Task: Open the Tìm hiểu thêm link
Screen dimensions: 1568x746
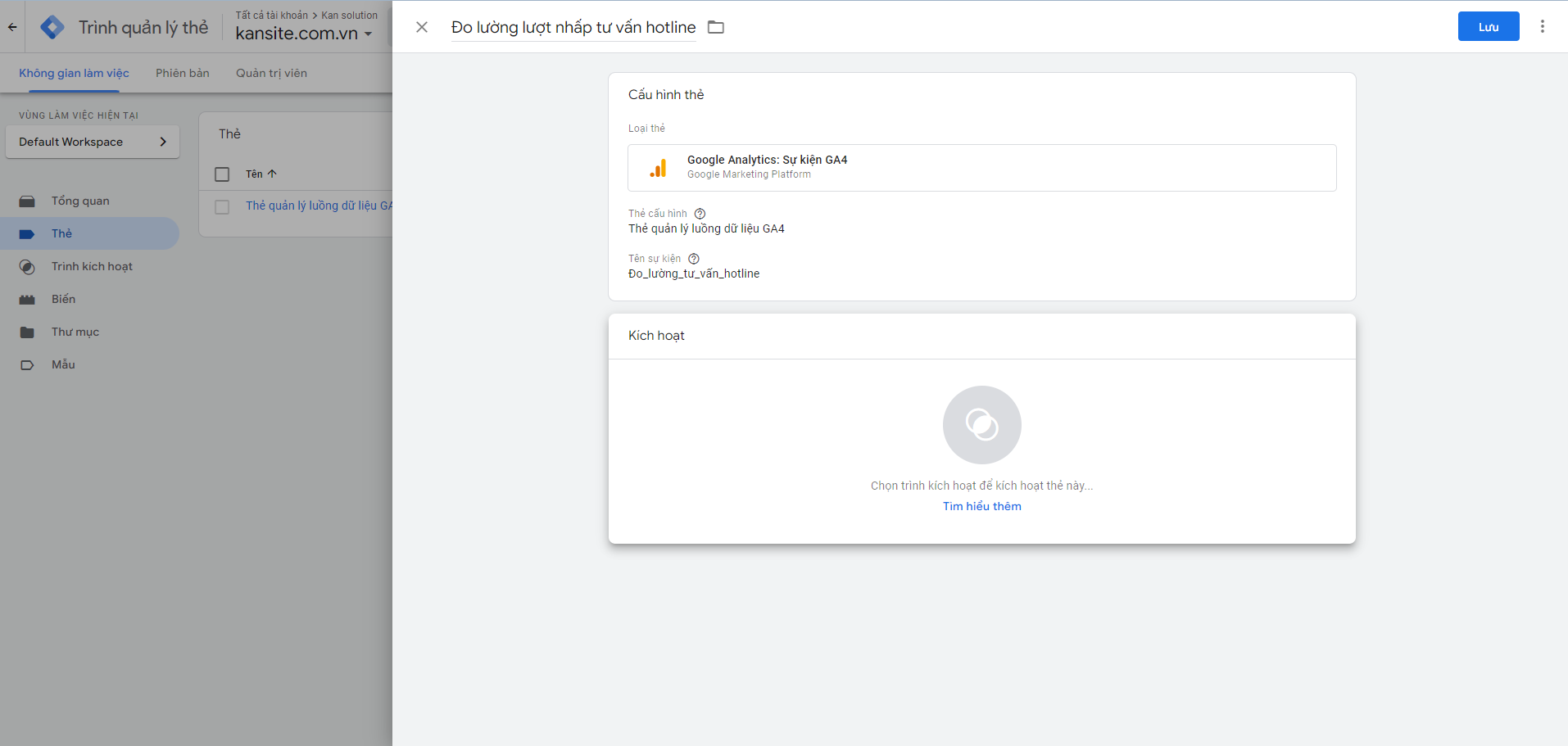Action: [981, 506]
